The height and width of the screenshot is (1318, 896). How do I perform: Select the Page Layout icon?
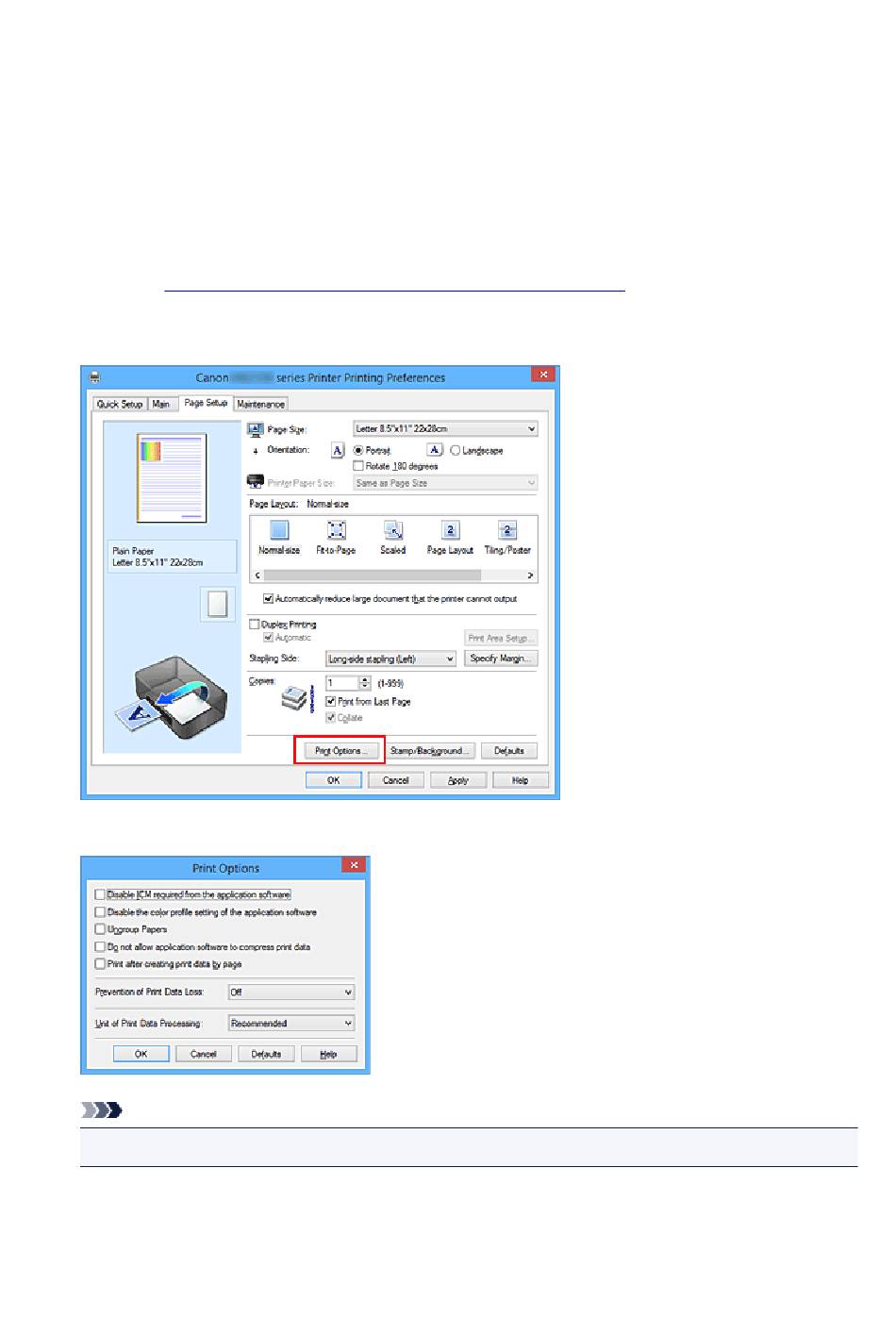[x=450, y=530]
